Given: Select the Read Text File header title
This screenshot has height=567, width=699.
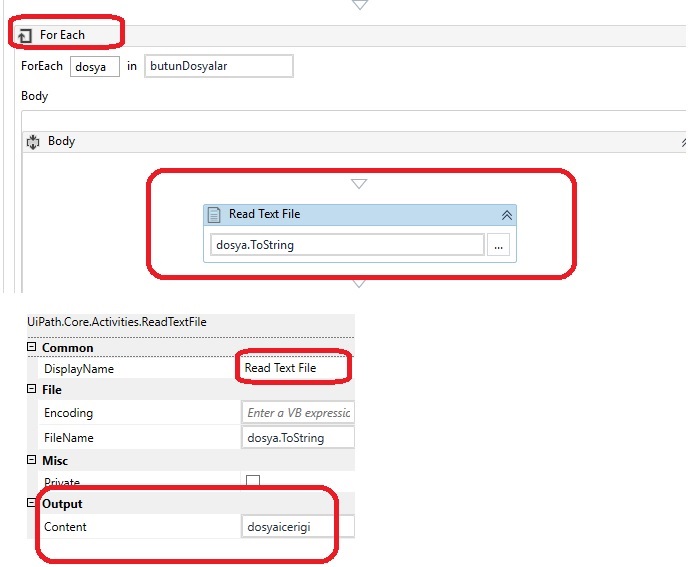Looking at the screenshot, I should coord(264,214).
